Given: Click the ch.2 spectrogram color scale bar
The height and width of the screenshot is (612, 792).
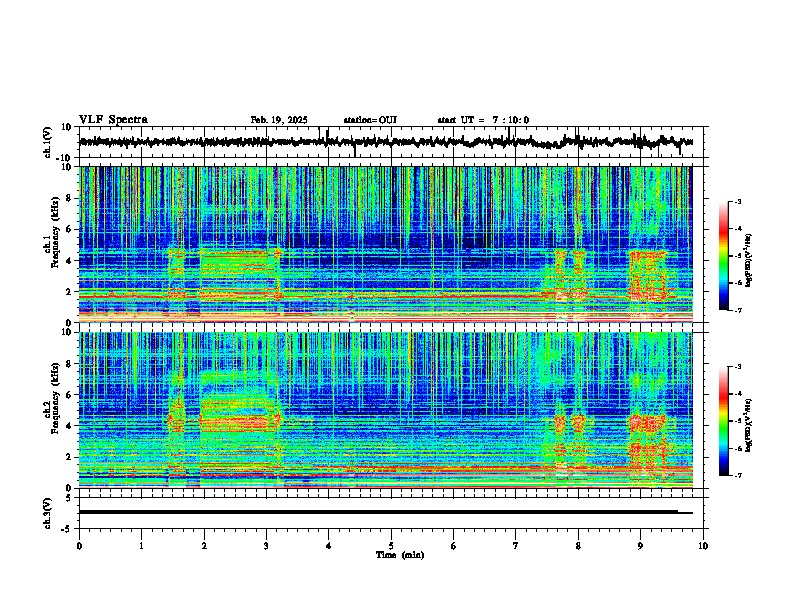Looking at the screenshot, I should pos(723,421).
